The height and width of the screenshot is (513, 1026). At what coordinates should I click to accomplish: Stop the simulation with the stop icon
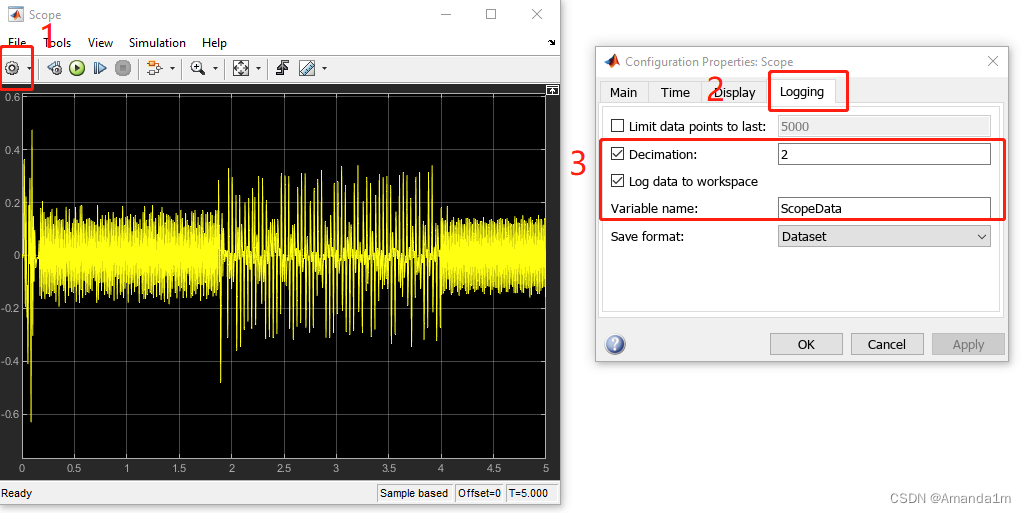tap(122, 68)
